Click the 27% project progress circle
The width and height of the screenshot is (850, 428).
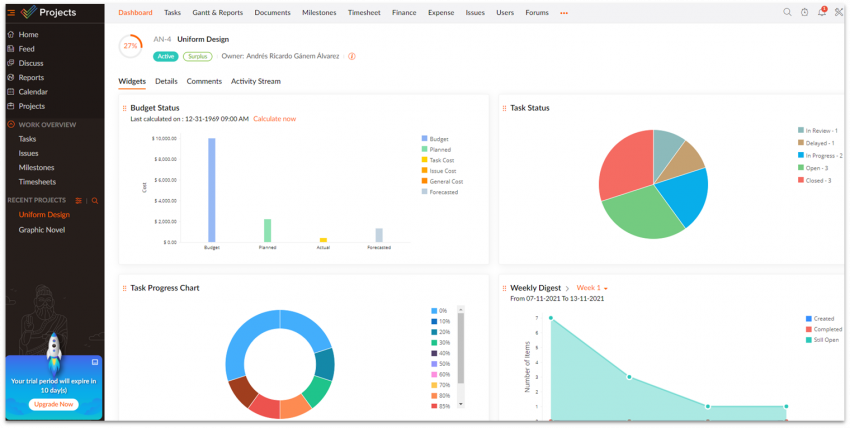(x=131, y=46)
